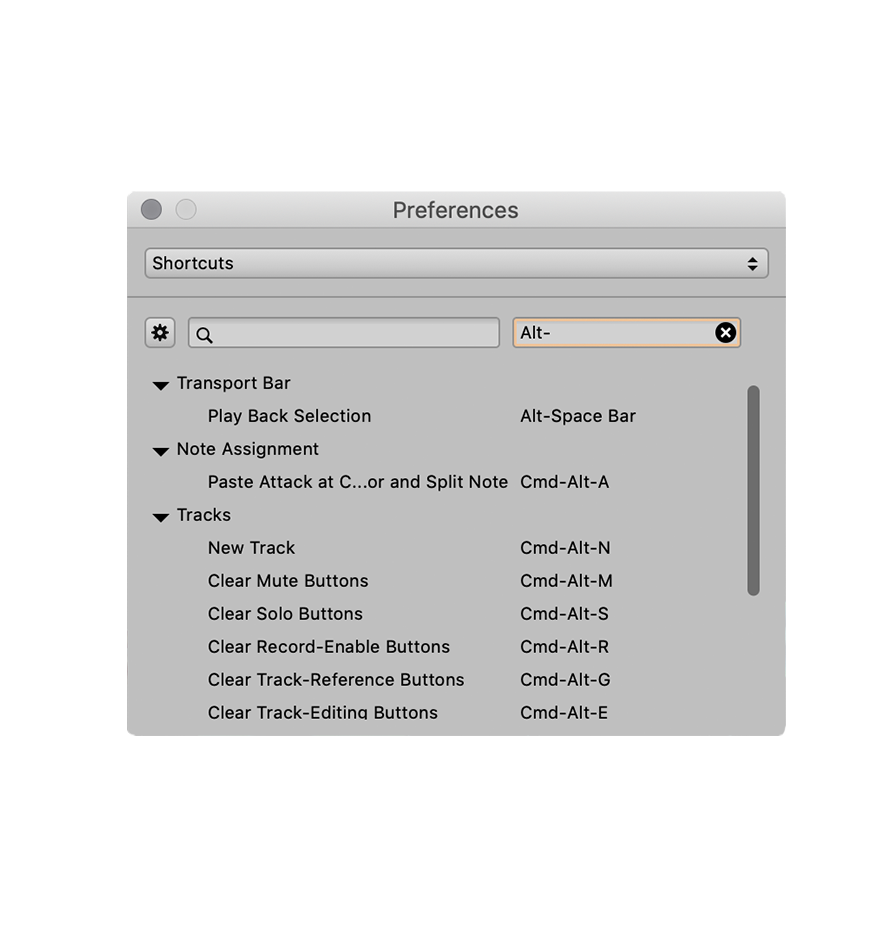Select the Play Back Selection shortcut
The image size is (893, 945).
289,416
